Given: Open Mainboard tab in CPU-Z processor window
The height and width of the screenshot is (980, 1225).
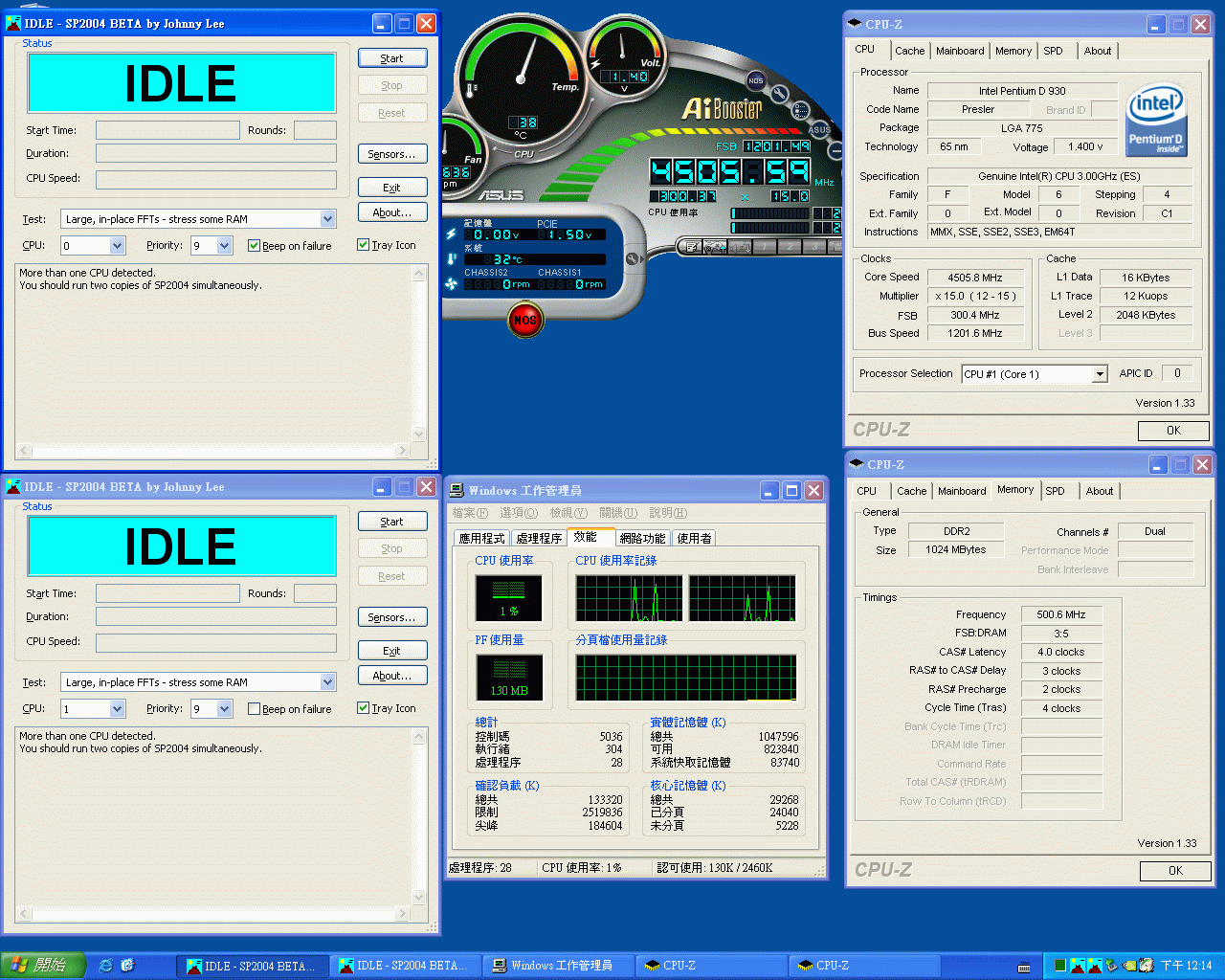Looking at the screenshot, I should (960, 51).
